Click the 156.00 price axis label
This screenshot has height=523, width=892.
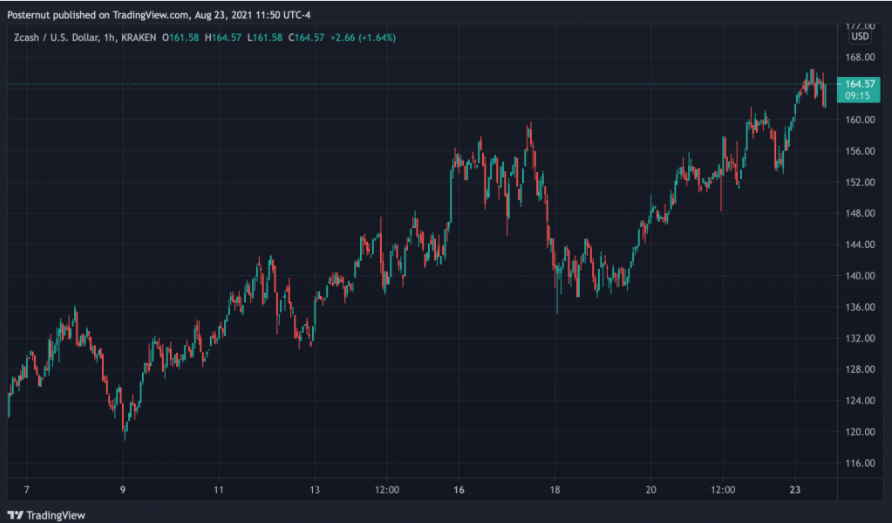coord(860,151)
